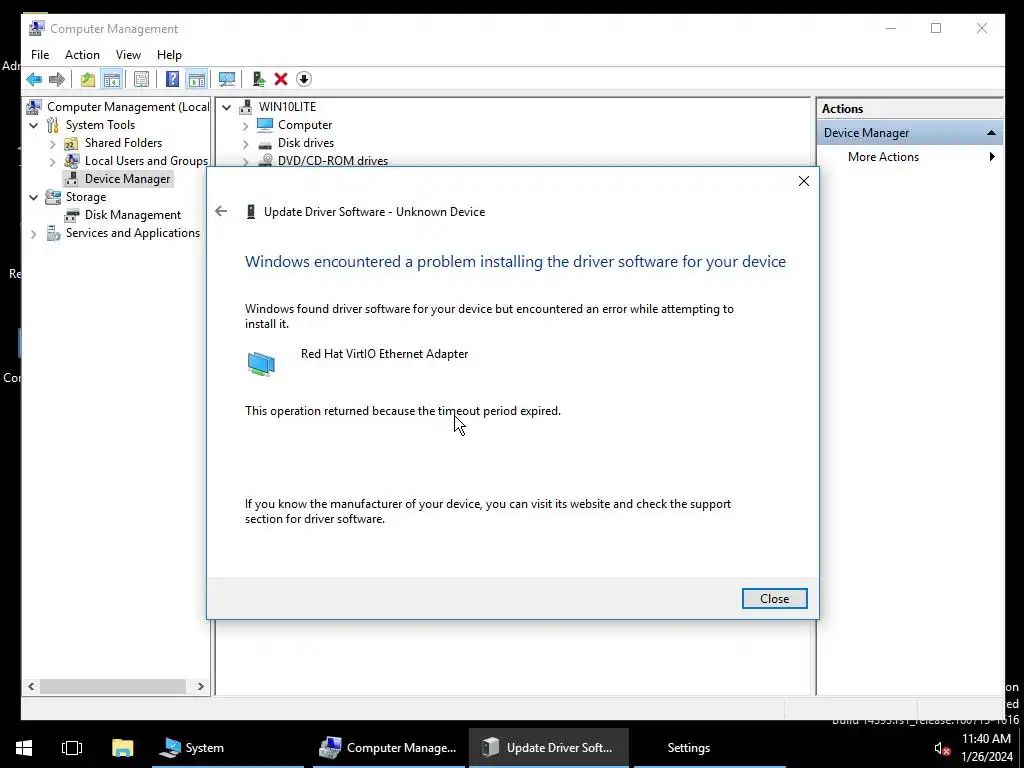Select Device Manager in the console tree

pyautogui.click(x=127, y=179)
